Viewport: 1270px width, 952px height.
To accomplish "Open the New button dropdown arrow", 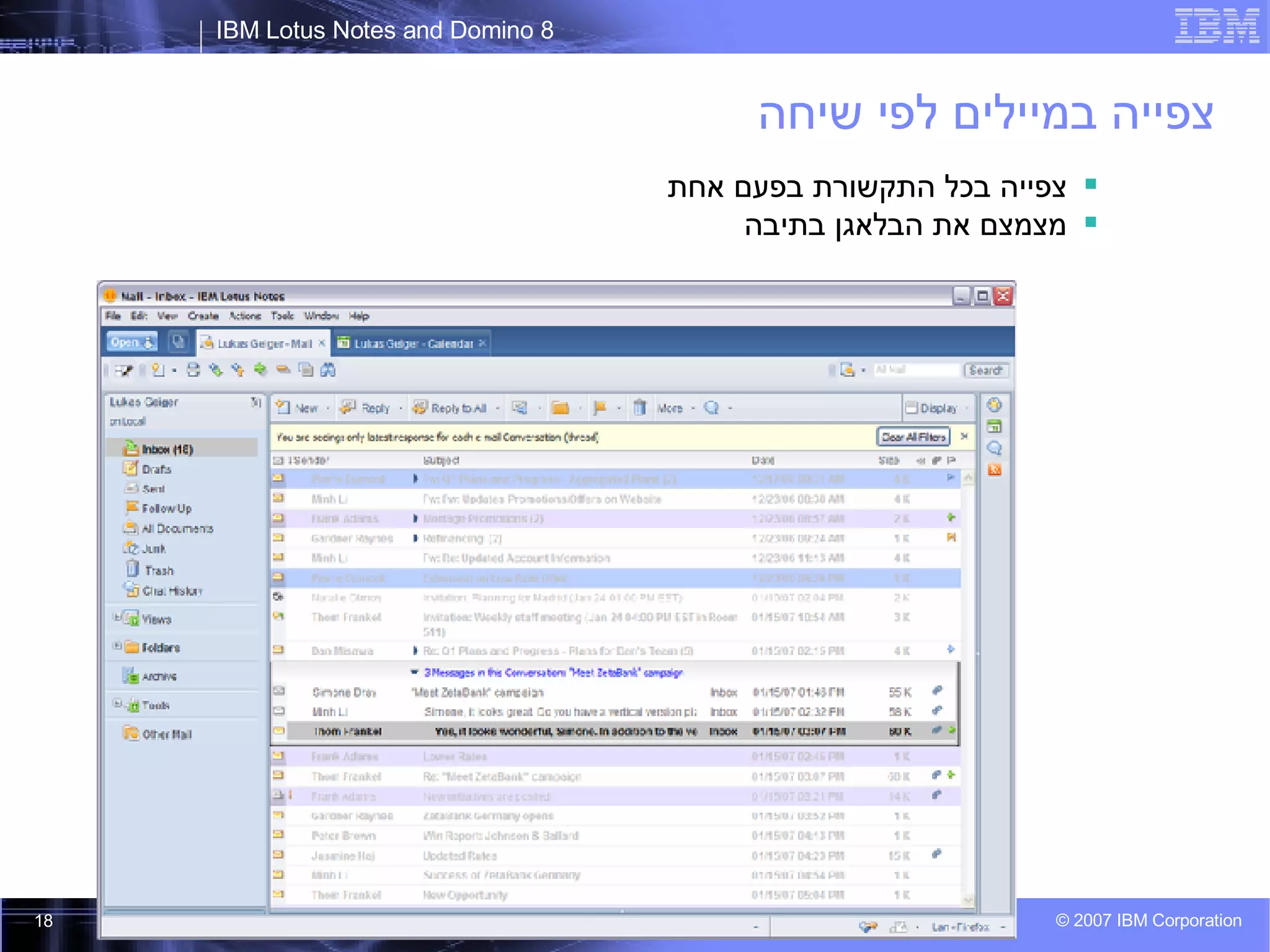I will pos(328,408).
